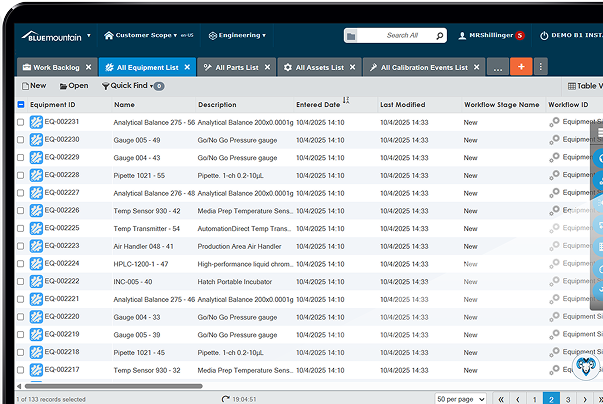The image size is (603, 404).
Task: Open the Quick Find filter
Action: [x=129, y=86]
